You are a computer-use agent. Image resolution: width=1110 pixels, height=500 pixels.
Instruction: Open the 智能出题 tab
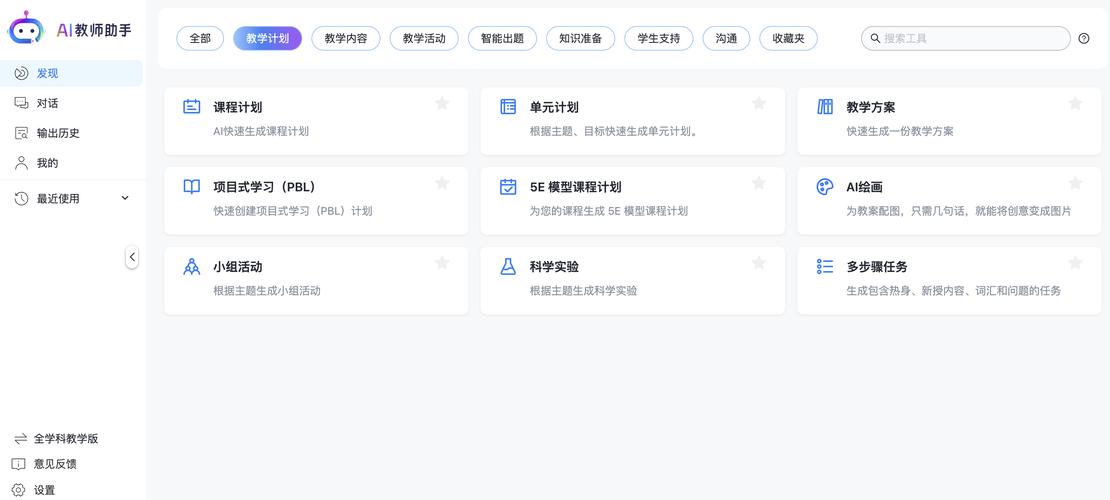click(x=503, y=39)
